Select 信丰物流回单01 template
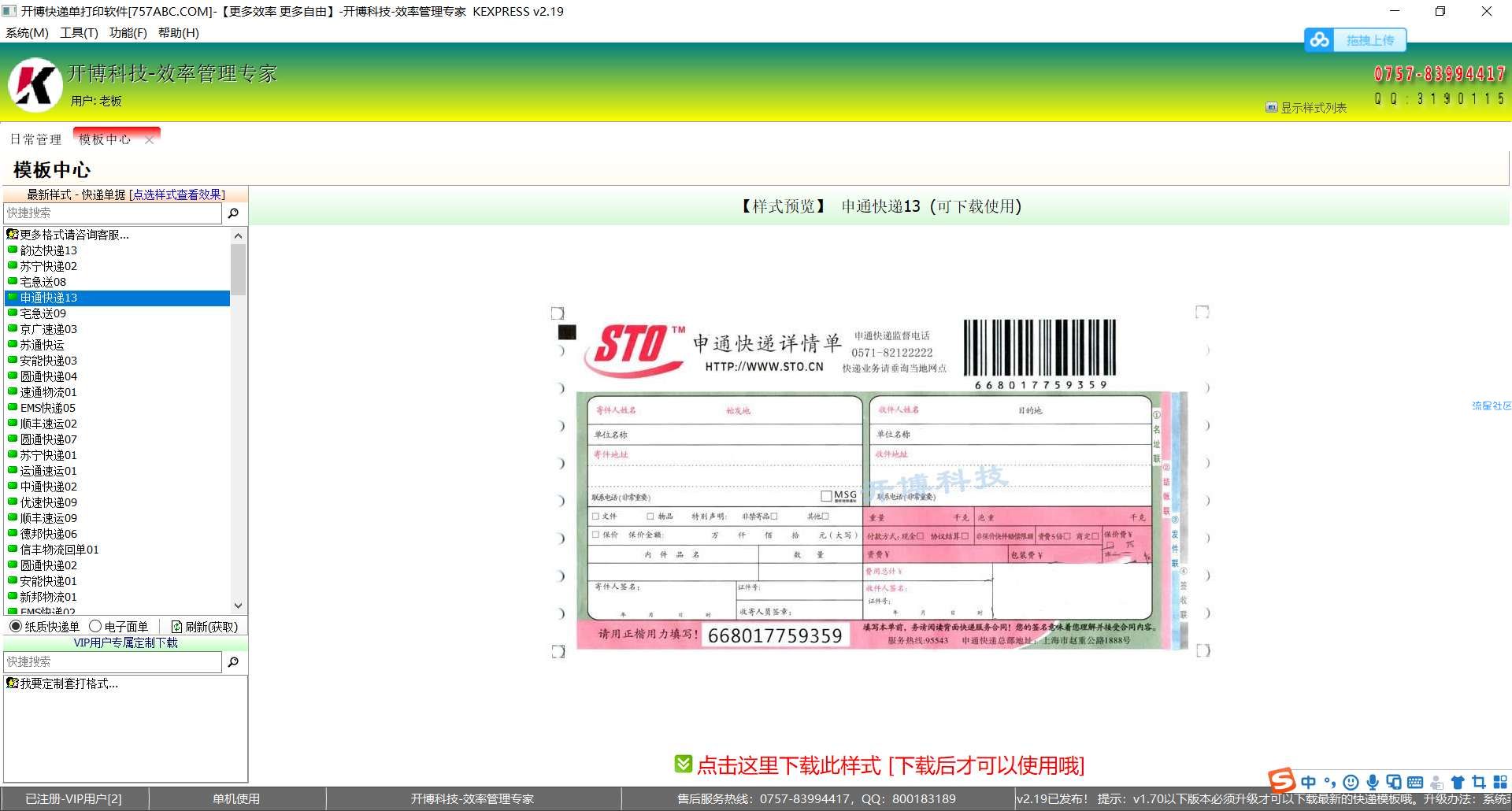The height and width of the screenshot is (811, 1512). click(x=59, y=550)
